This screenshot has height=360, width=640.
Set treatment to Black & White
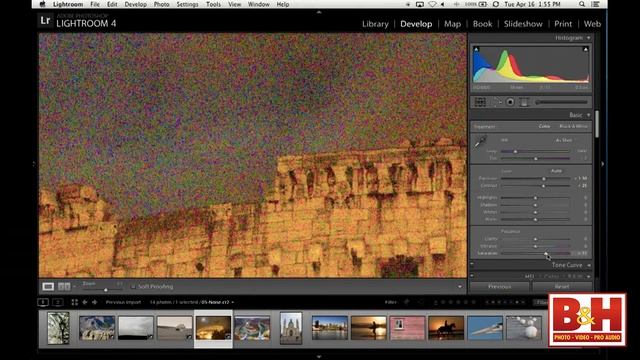pos(573,127)
